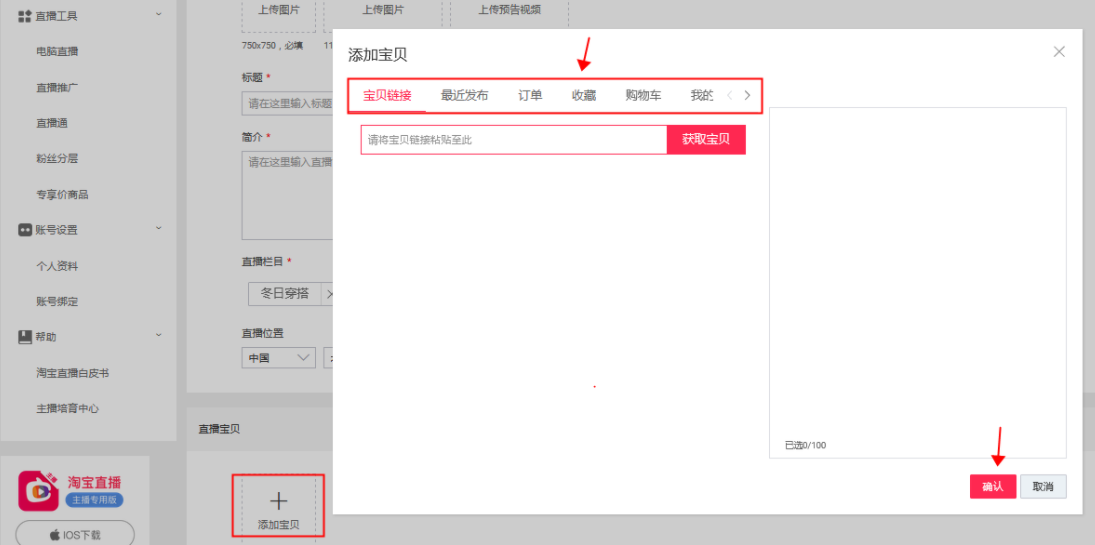Image resolution: width=1095 pixels, height=545 pixels.
Task: Open 电脑直播 in the sidebar
Action: point(57,52)
